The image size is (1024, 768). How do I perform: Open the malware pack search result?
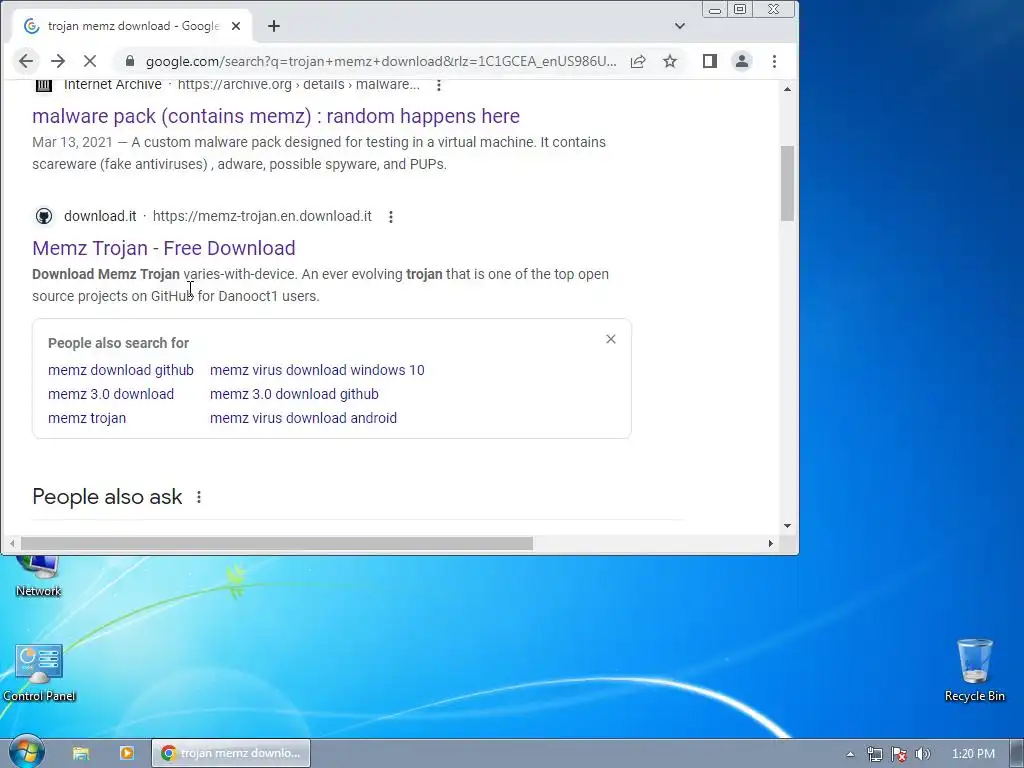click(x=276, y=116)
